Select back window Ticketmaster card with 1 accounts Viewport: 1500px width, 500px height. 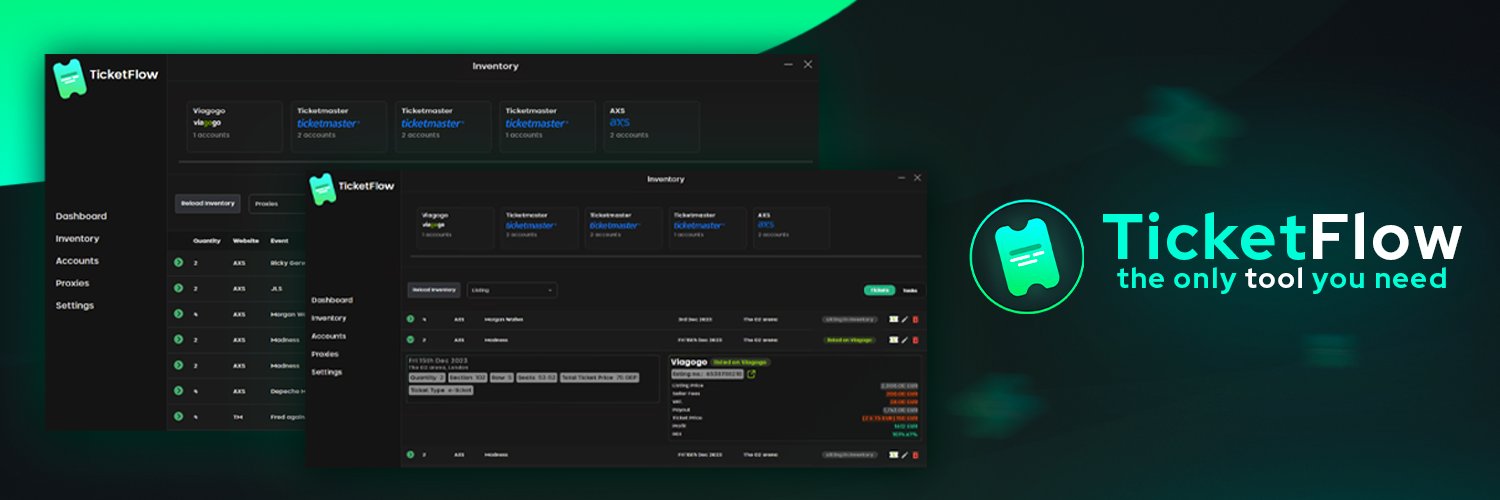pos(547,126)
